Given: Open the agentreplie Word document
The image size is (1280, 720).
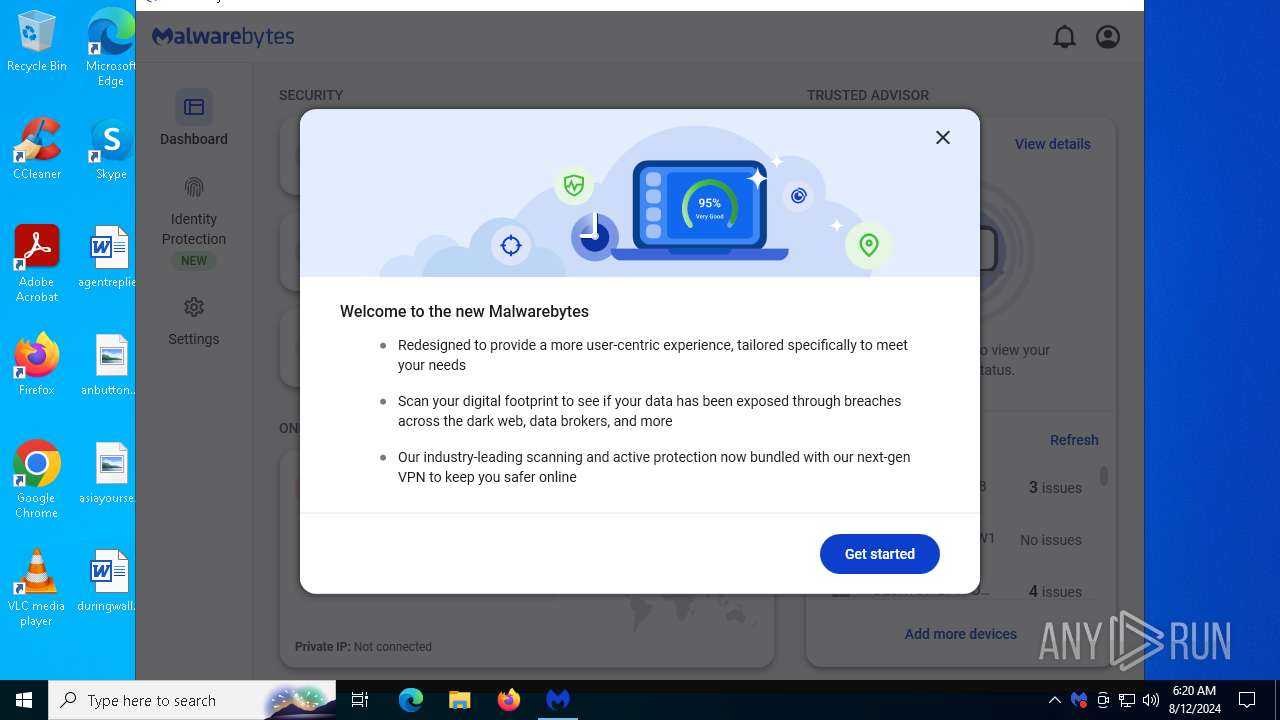Looking at the screenshot, I should click(109, 257).
